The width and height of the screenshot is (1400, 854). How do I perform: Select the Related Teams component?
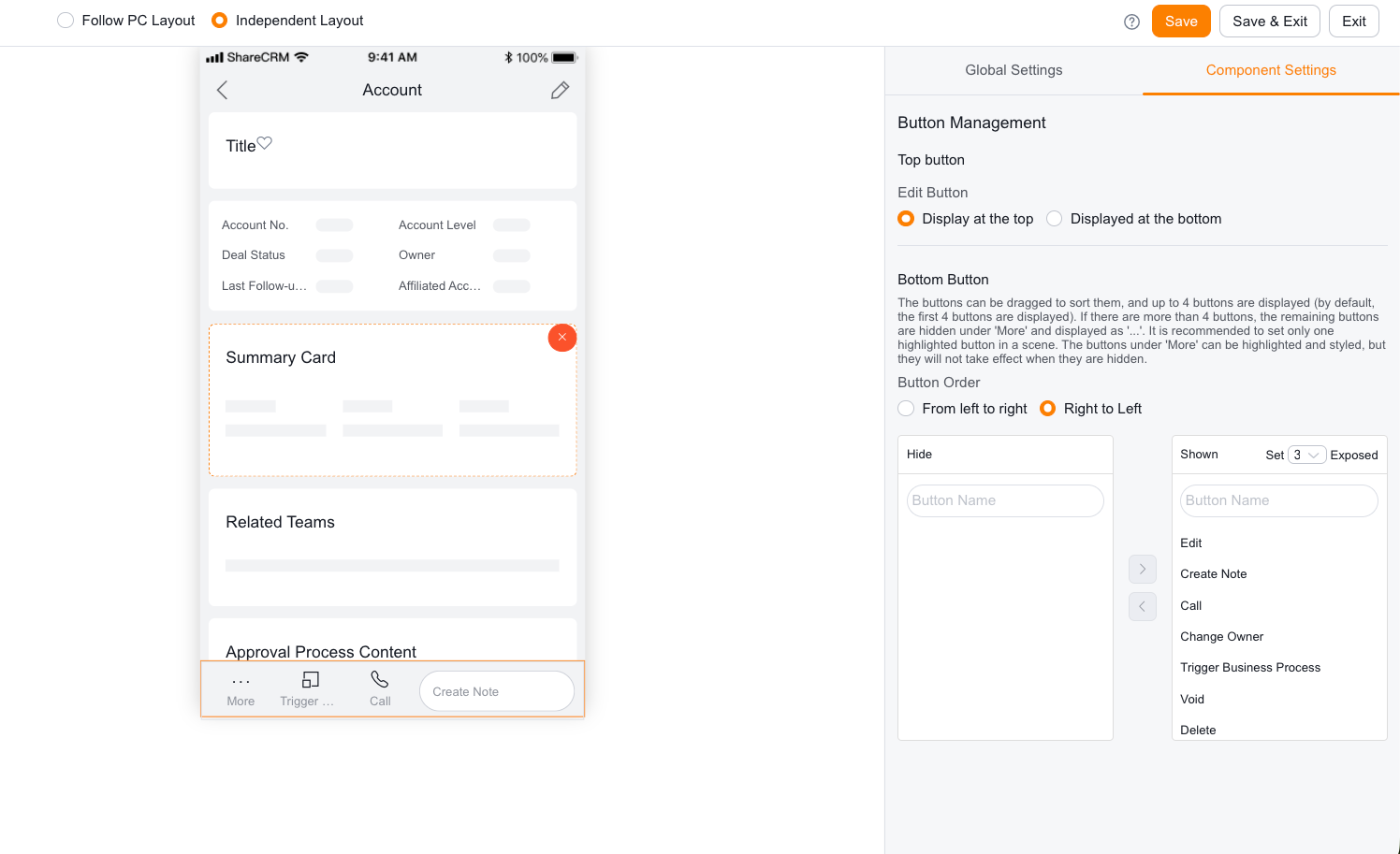tap(392, 547)
